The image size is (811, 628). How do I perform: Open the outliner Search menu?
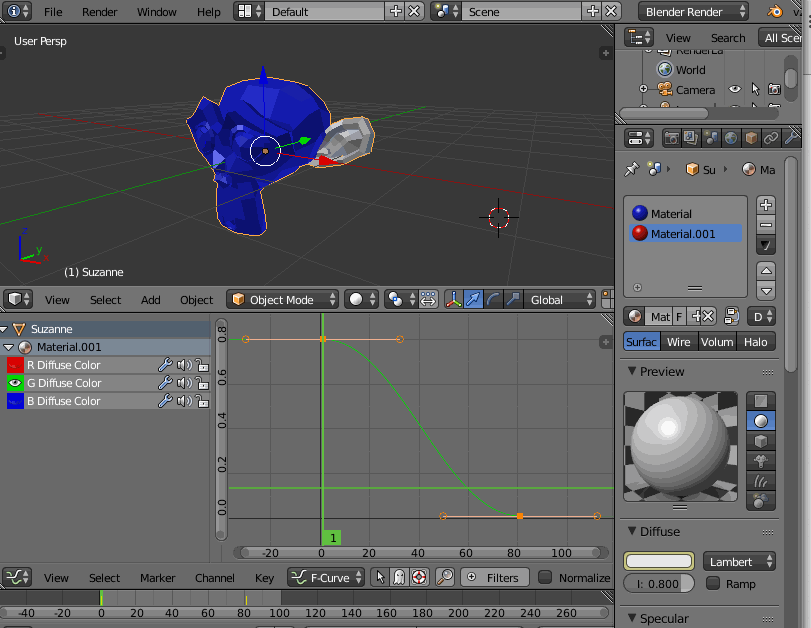pyautogui.click(x=728, y=38)
